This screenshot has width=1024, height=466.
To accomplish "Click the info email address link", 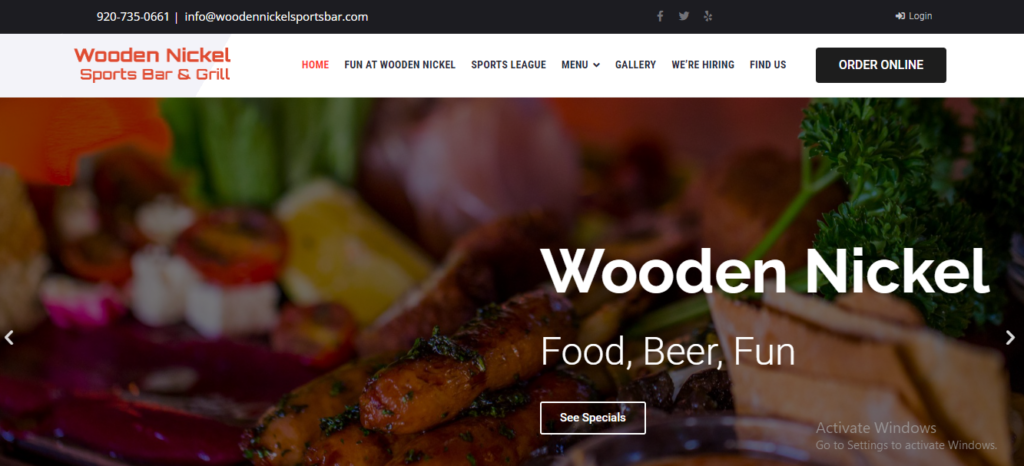I will point(276,17).
